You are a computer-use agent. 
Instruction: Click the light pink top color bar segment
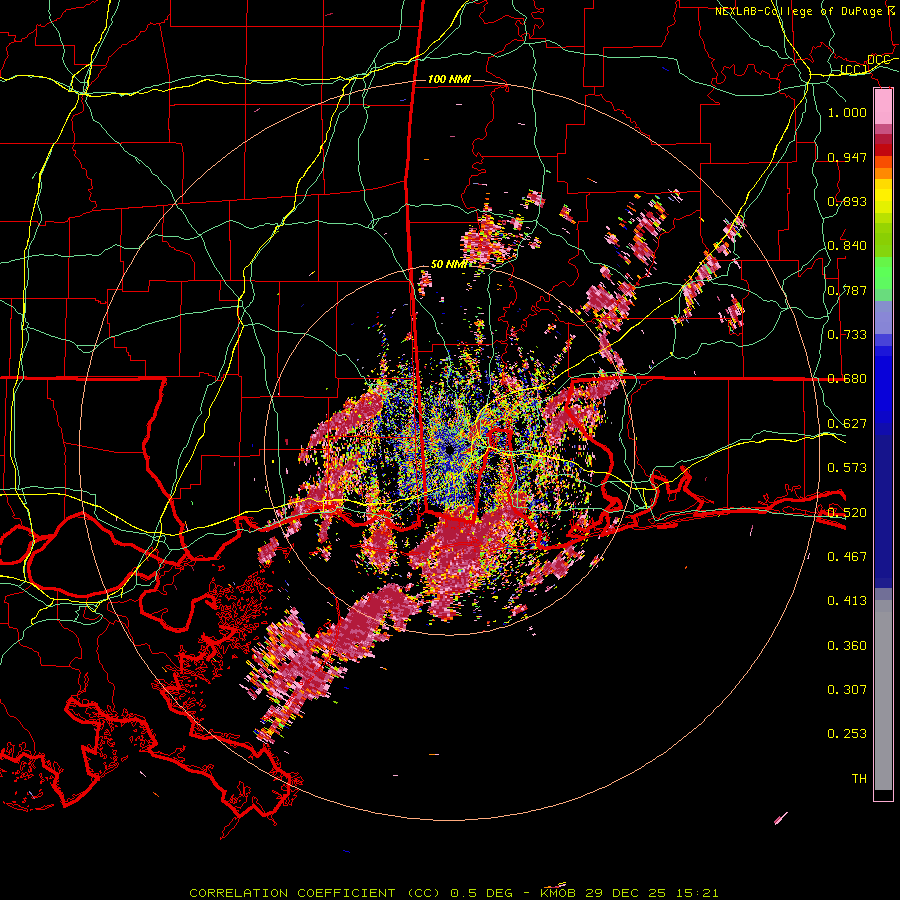point(883,107)
